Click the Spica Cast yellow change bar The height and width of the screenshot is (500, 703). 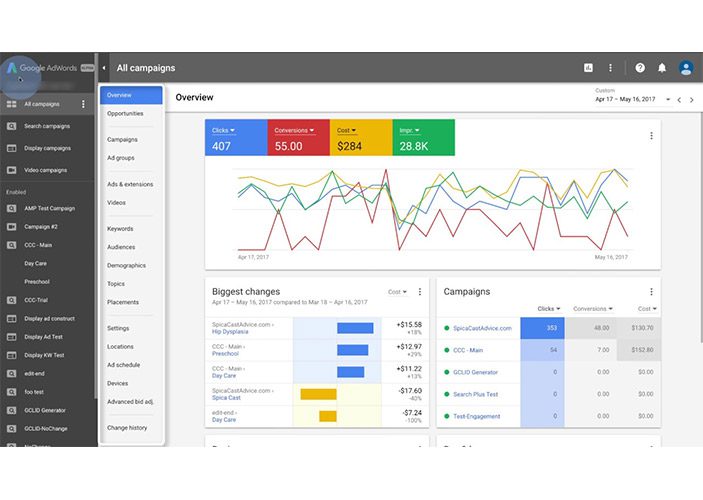point(318,394)
